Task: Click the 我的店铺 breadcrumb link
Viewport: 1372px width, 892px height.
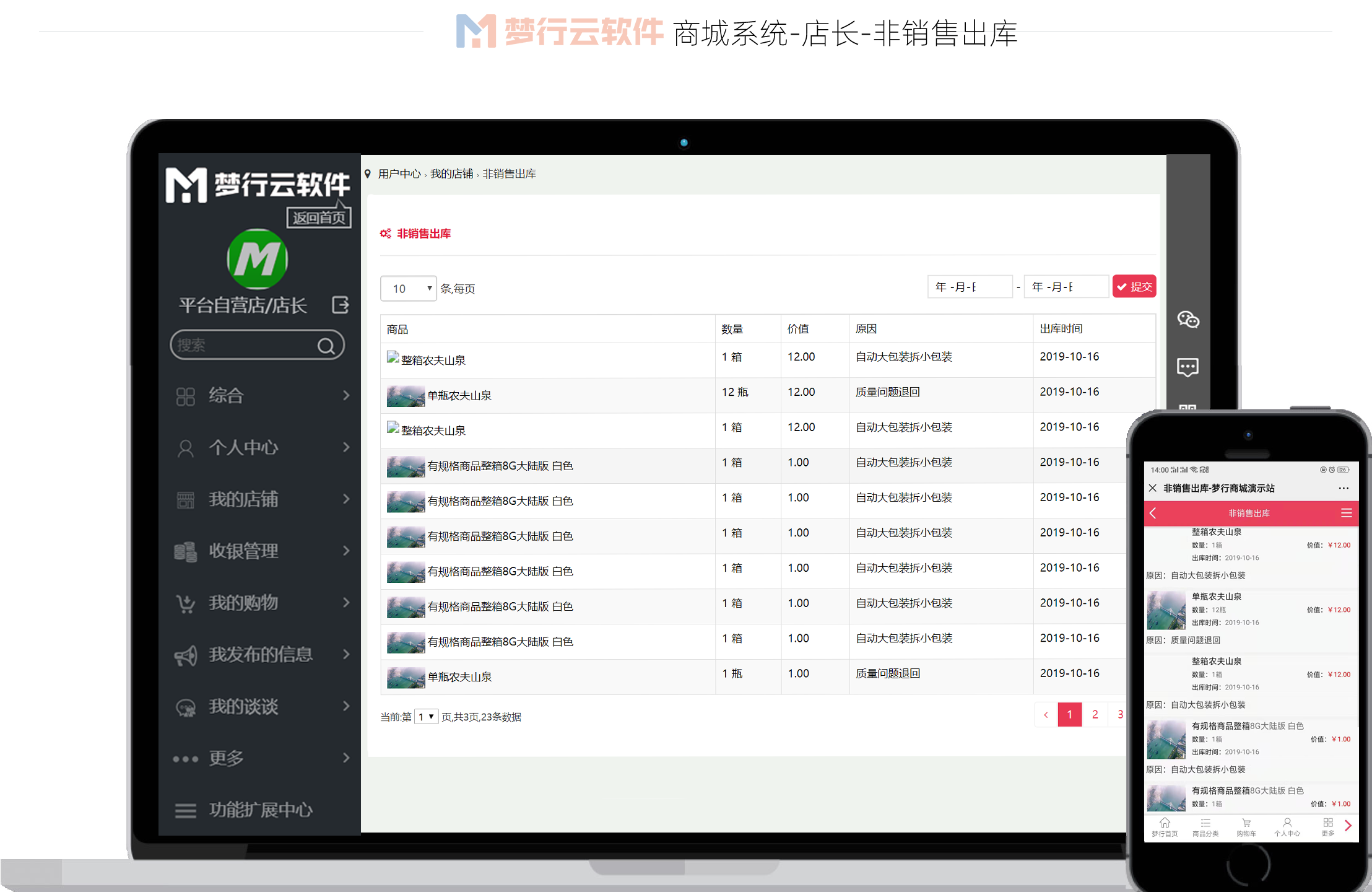Action: 451,174
